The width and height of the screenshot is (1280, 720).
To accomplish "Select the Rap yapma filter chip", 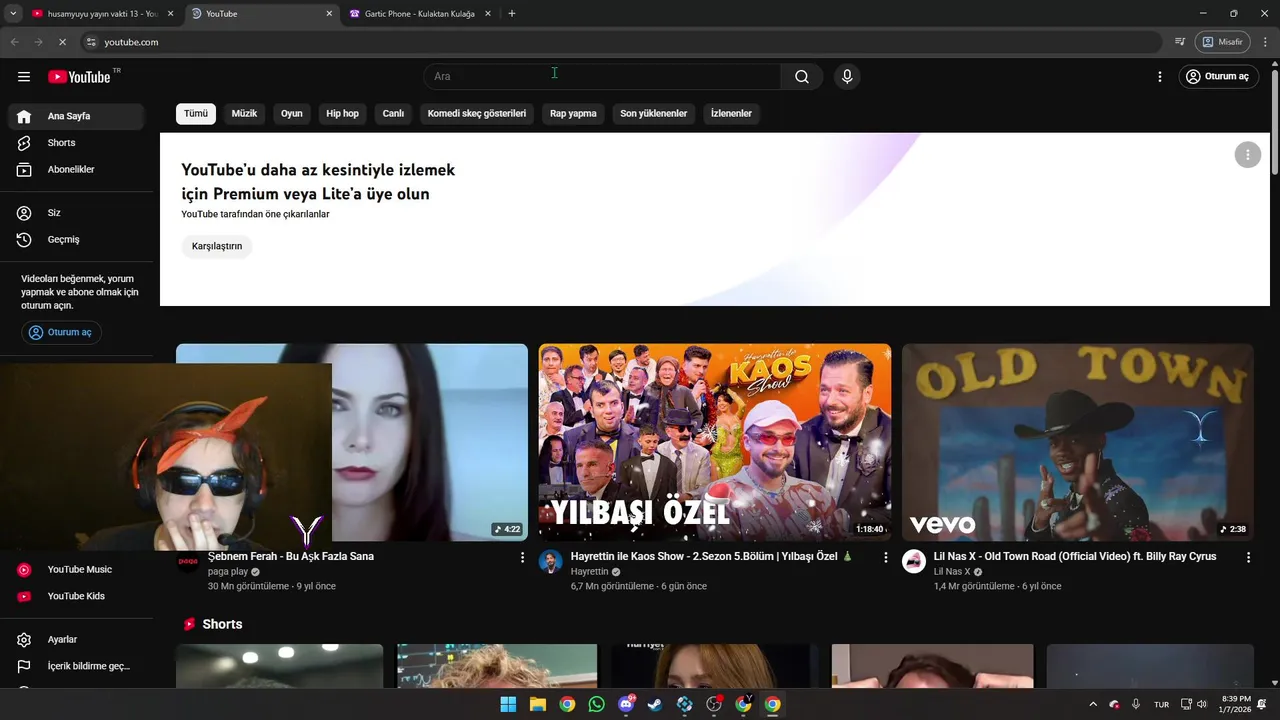I will click(573, 113).
